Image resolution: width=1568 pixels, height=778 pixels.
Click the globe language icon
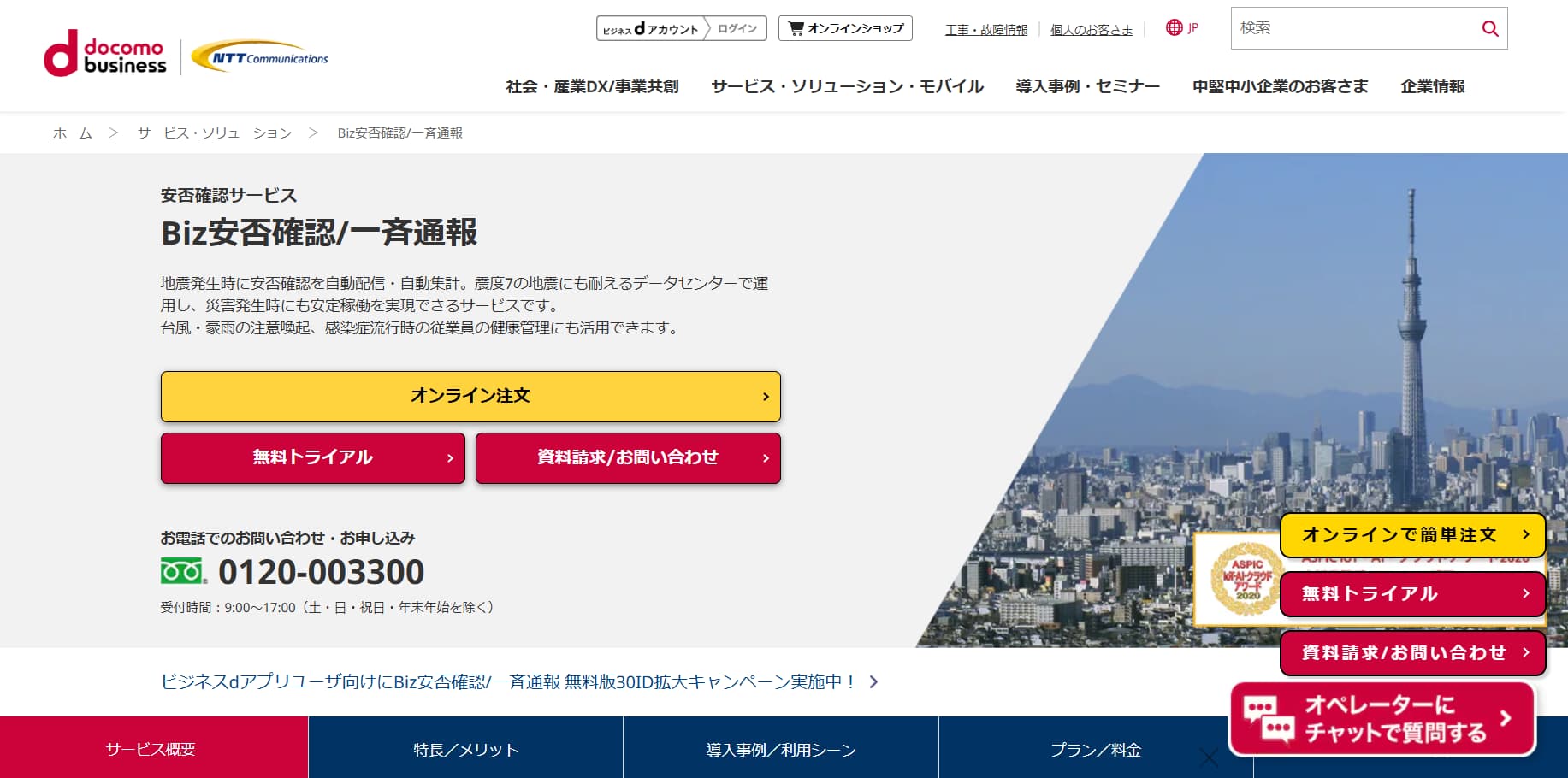click(x=1174, y=27)
